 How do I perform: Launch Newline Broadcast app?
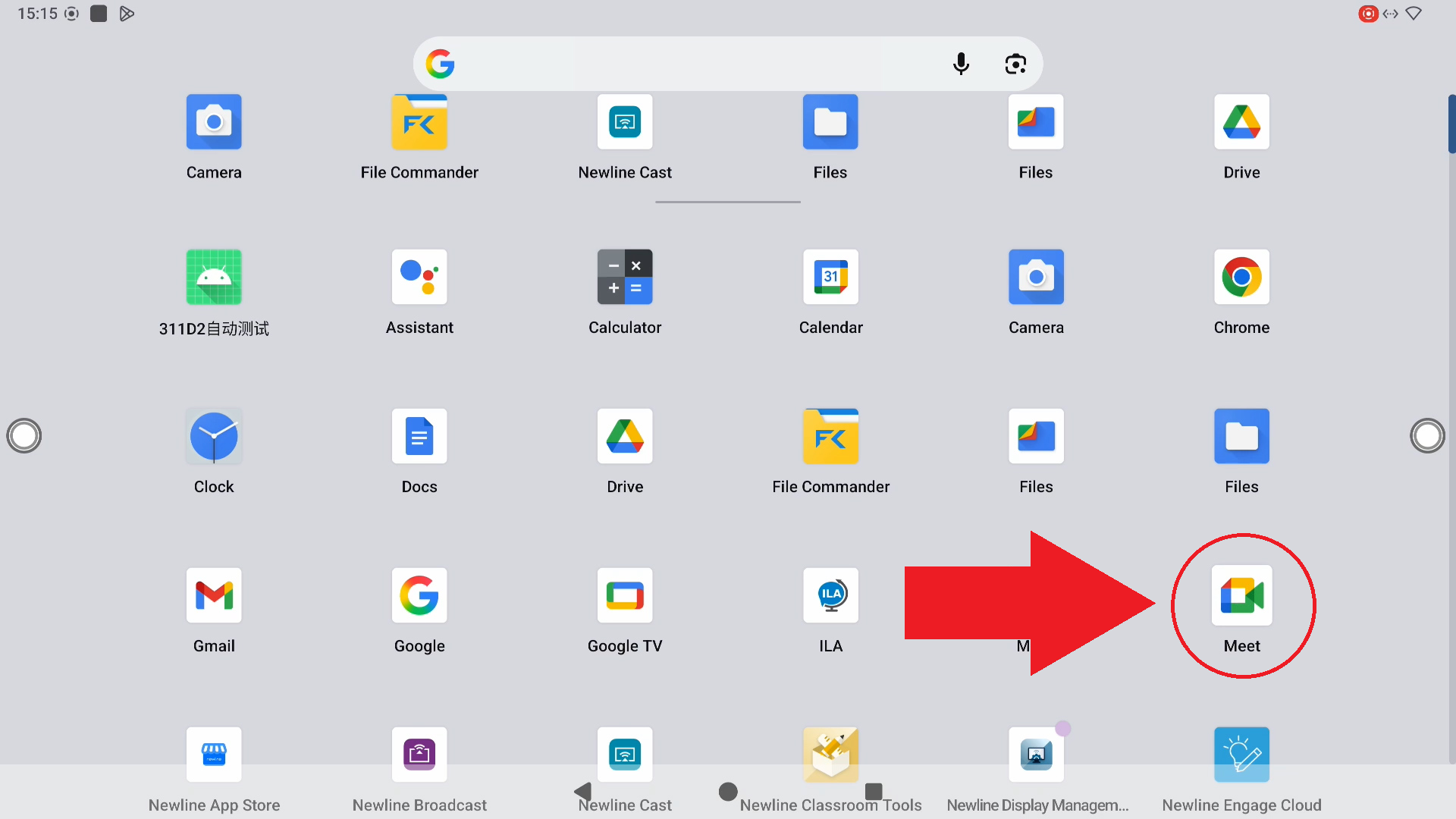click(x=419, y=755)
